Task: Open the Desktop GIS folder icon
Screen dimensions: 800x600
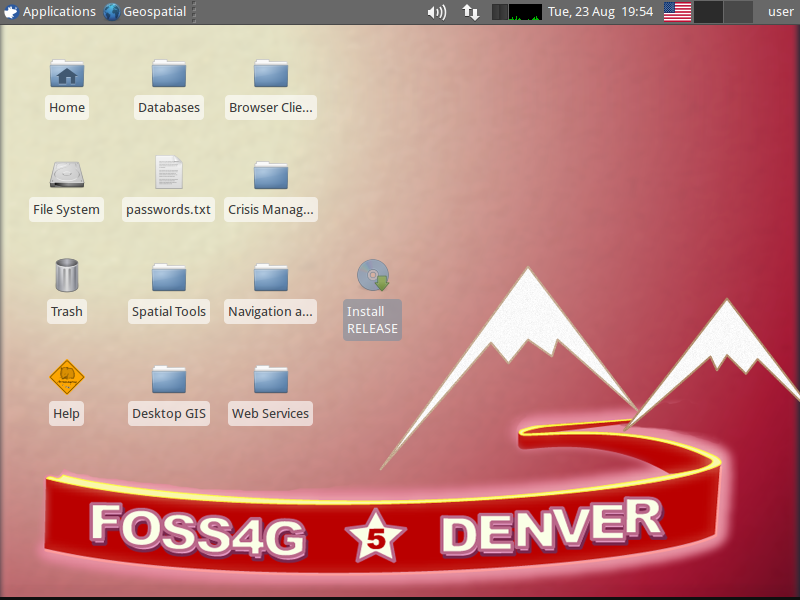Action: pyautogui.click(x=169, y=380)
